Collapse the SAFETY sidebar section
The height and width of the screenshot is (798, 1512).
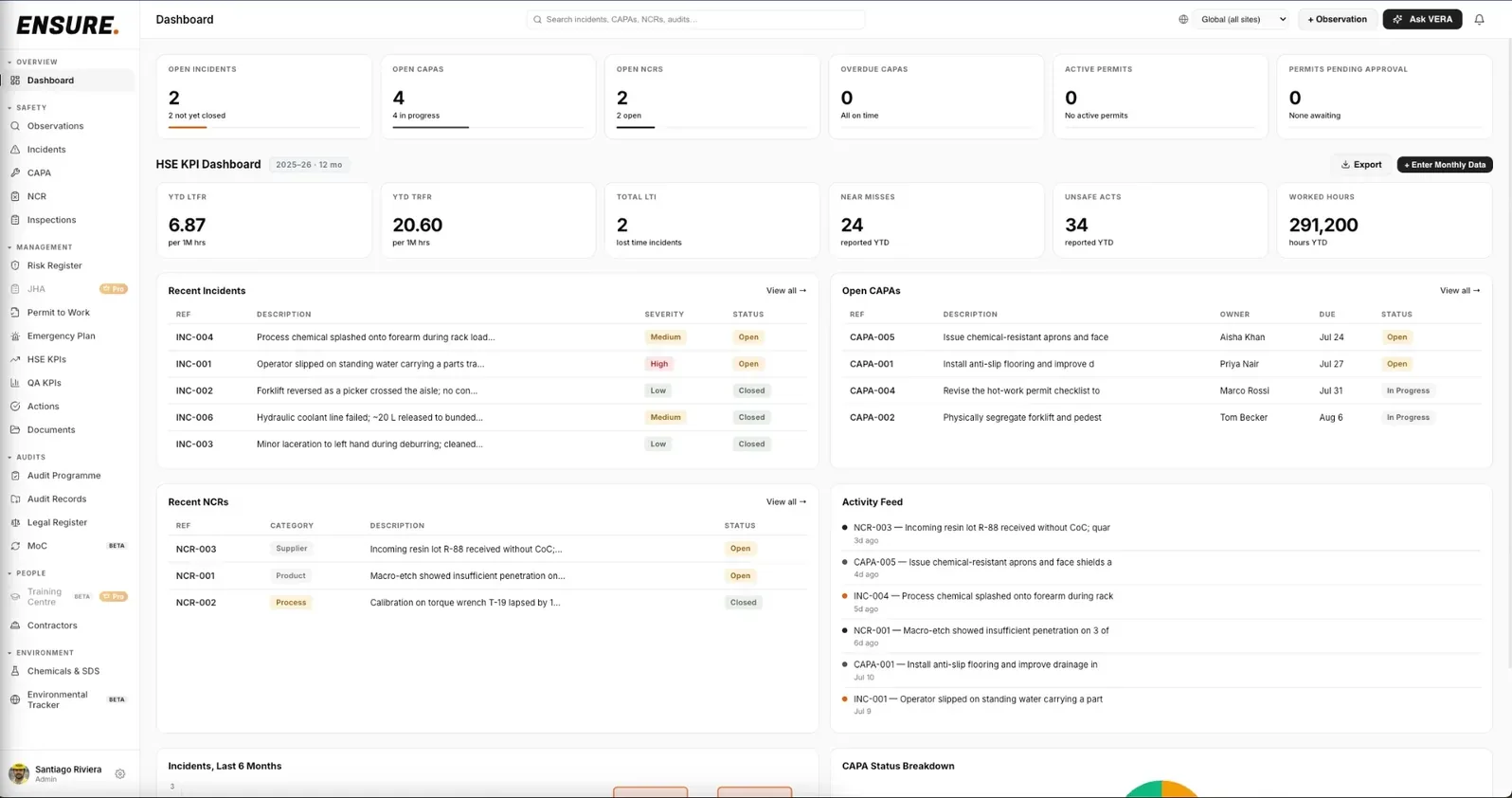[x=27, y=107]
